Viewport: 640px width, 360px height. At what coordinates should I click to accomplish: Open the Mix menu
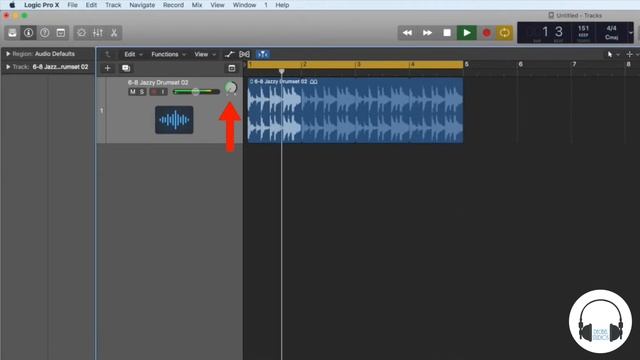coord(197,5)
